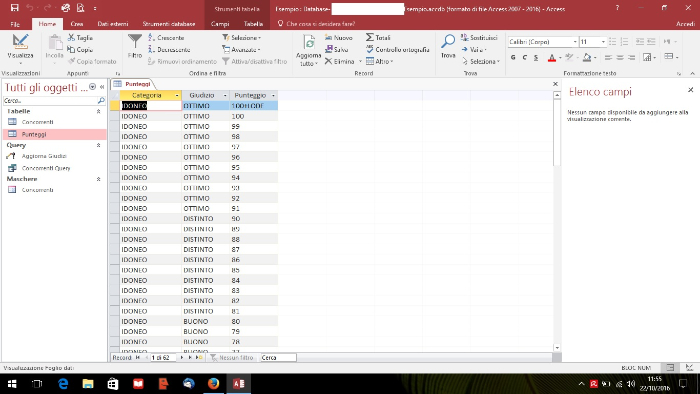
Task: Open the Giudizio column filter arrow
Action: pyautogui.click(x=225, y=95)
